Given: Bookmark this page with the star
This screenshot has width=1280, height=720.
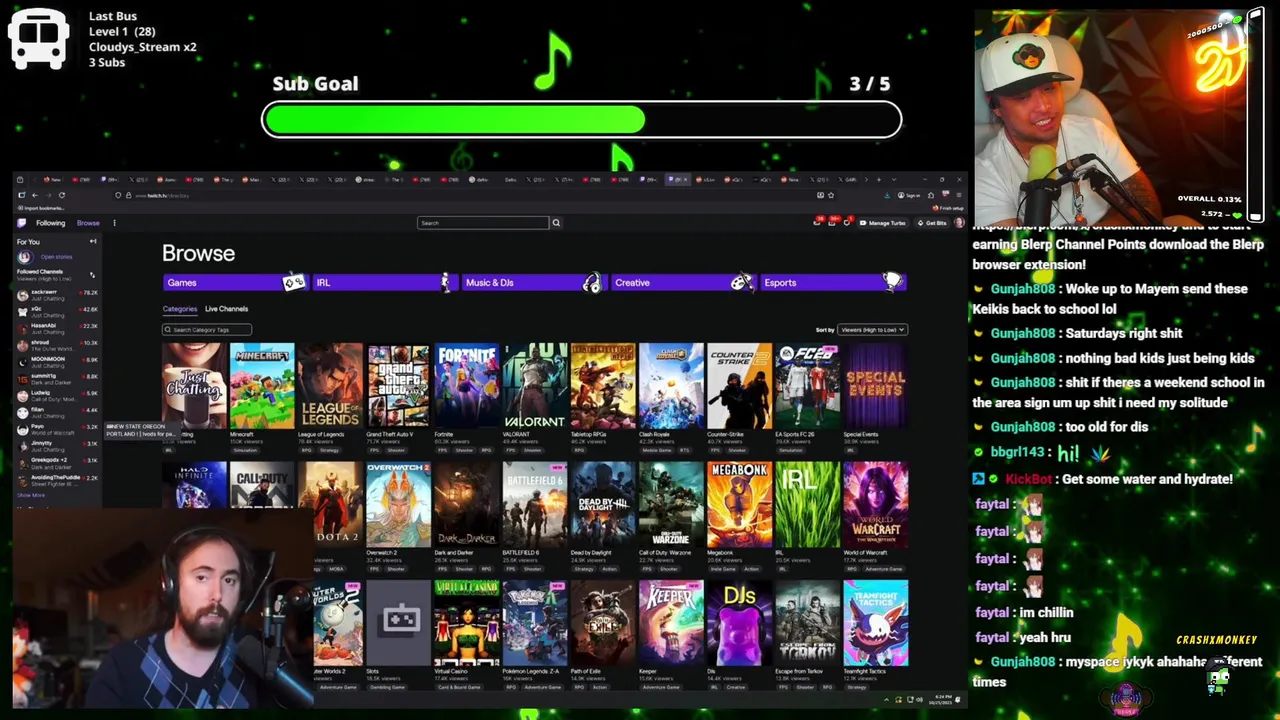Looking at the screenshot, I should (831, 195).
